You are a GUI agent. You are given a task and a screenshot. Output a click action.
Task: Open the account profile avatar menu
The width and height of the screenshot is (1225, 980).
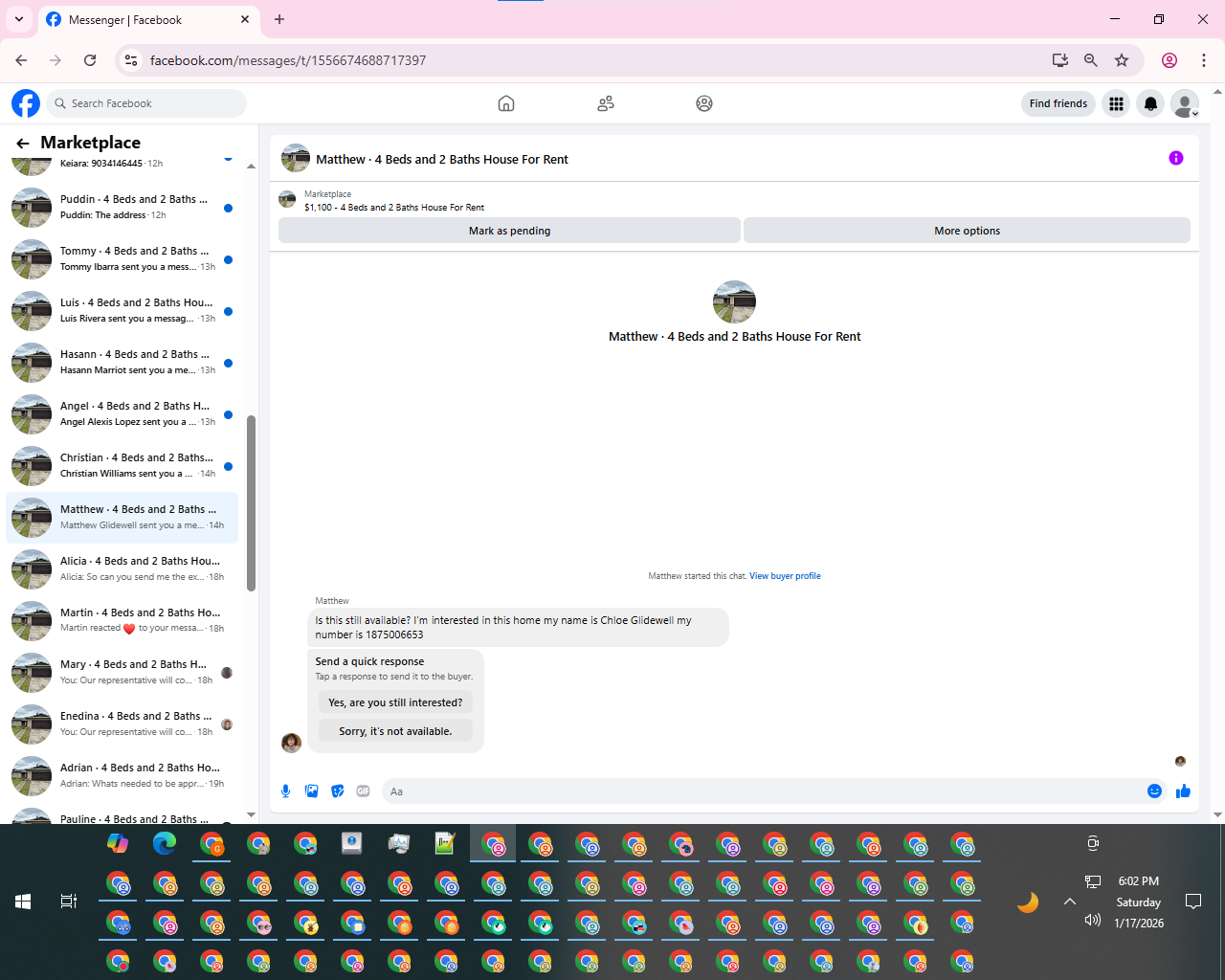tap(1185, 103)
